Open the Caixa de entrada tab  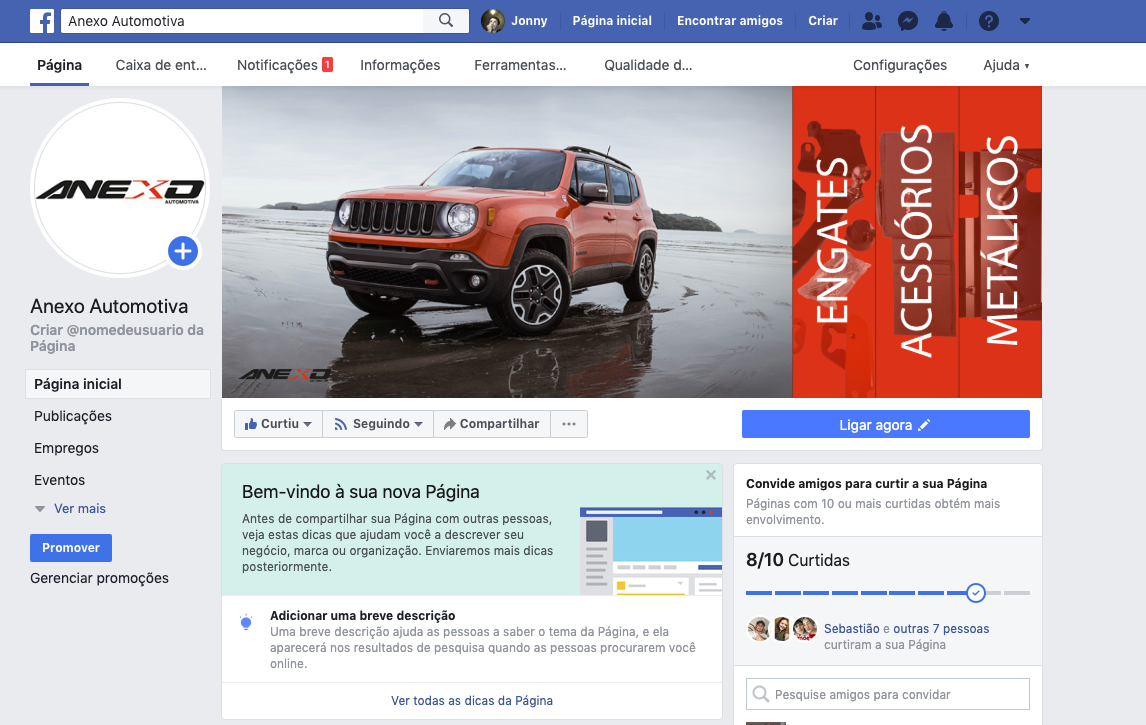click(x=161, y=65)
